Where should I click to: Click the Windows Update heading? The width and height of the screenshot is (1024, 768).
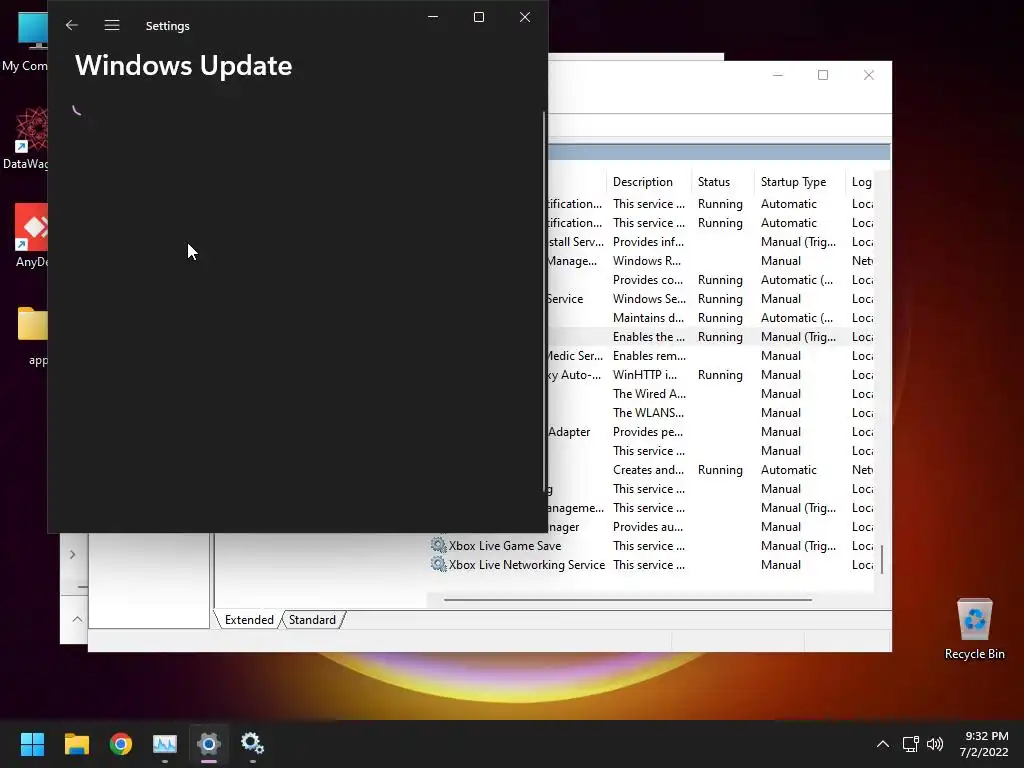pyautogui.click(x=184, y=65)
